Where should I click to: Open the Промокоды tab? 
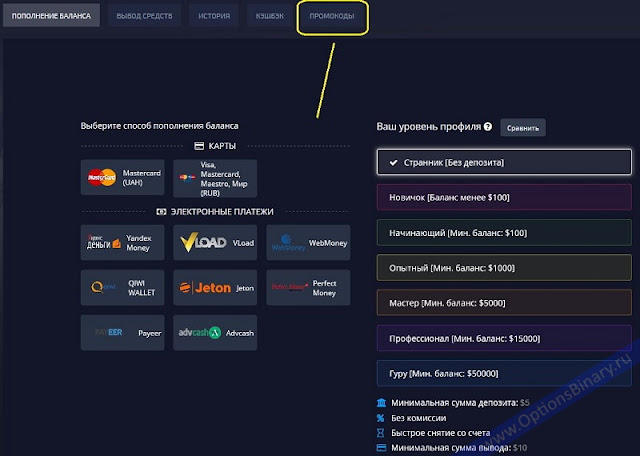tap(332, 16)
